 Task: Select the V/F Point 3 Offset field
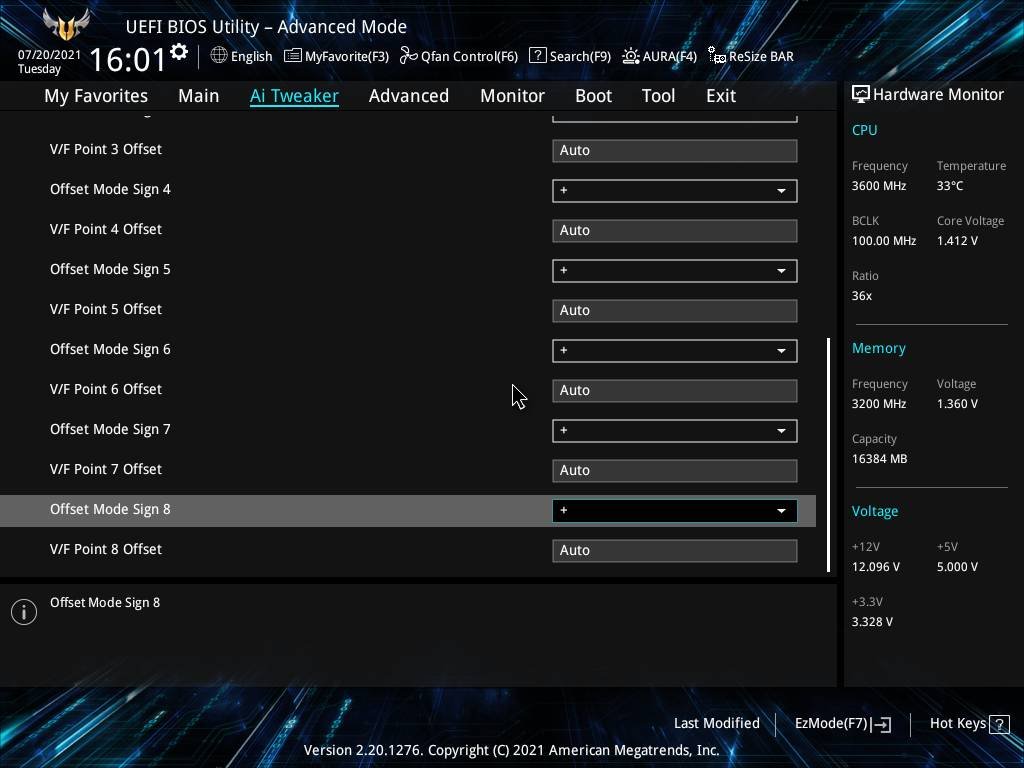[x=674, y=150]
